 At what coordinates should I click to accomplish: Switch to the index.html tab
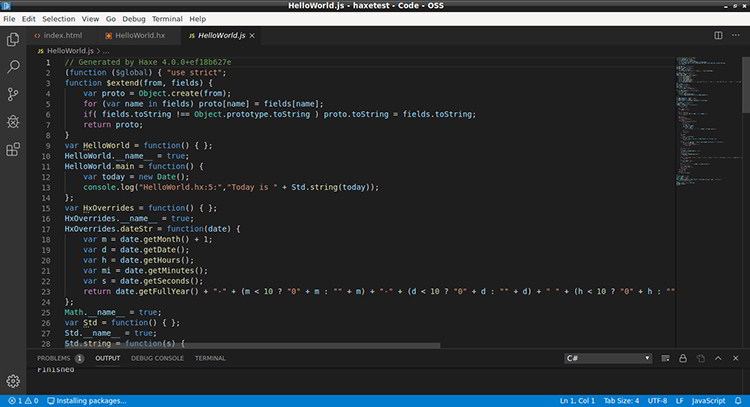(x=61, y=35)
